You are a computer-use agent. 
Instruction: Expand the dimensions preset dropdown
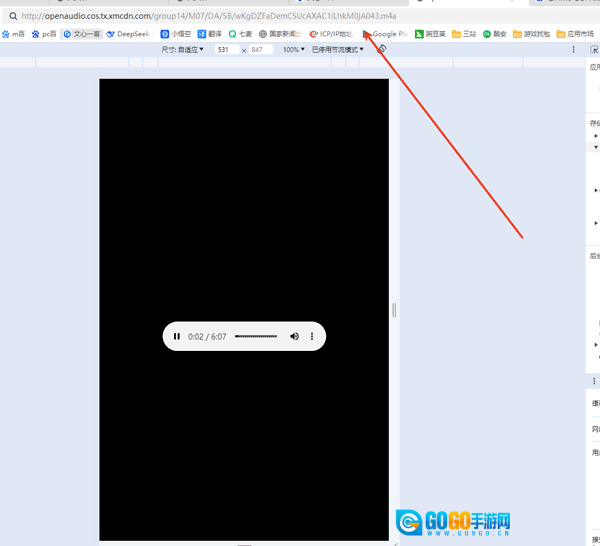[182, 49]
